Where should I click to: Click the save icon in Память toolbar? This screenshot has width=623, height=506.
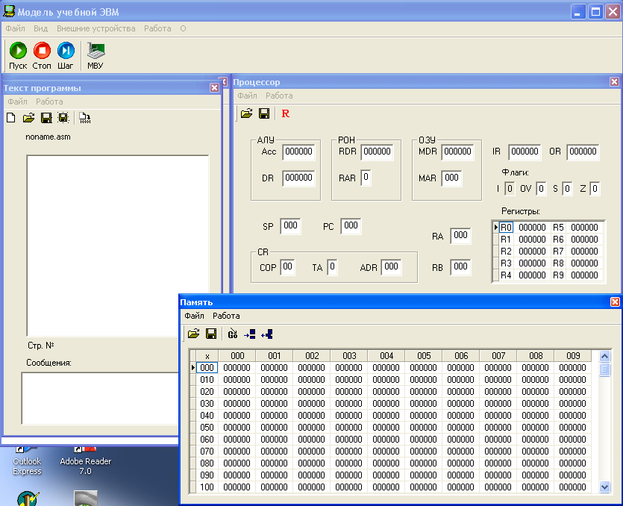211,333
